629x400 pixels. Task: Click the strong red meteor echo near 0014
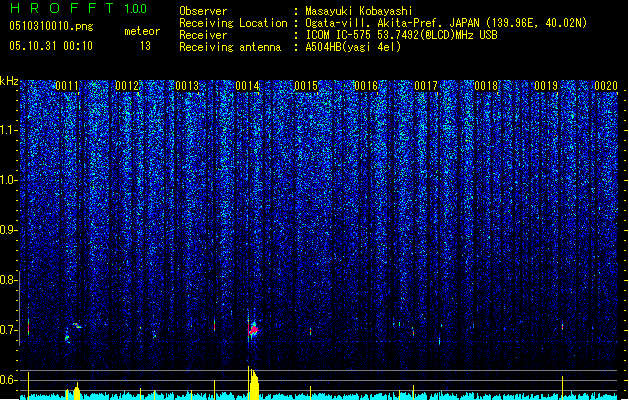(x=254, y=330)
